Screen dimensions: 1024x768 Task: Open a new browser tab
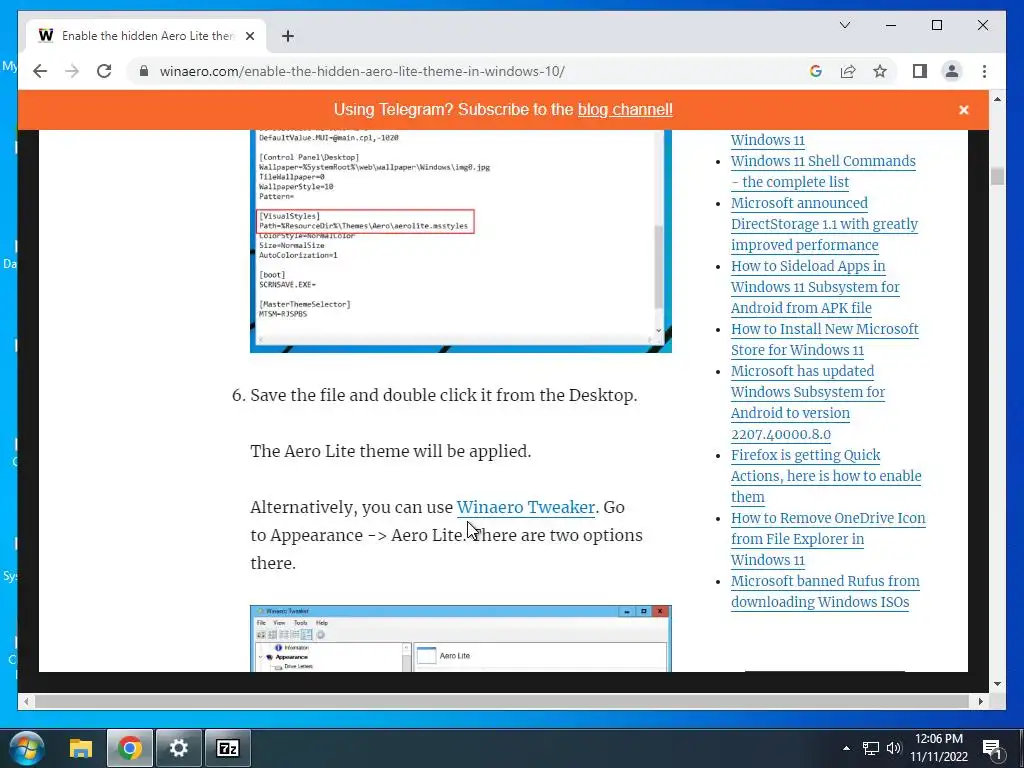point(288,36)
